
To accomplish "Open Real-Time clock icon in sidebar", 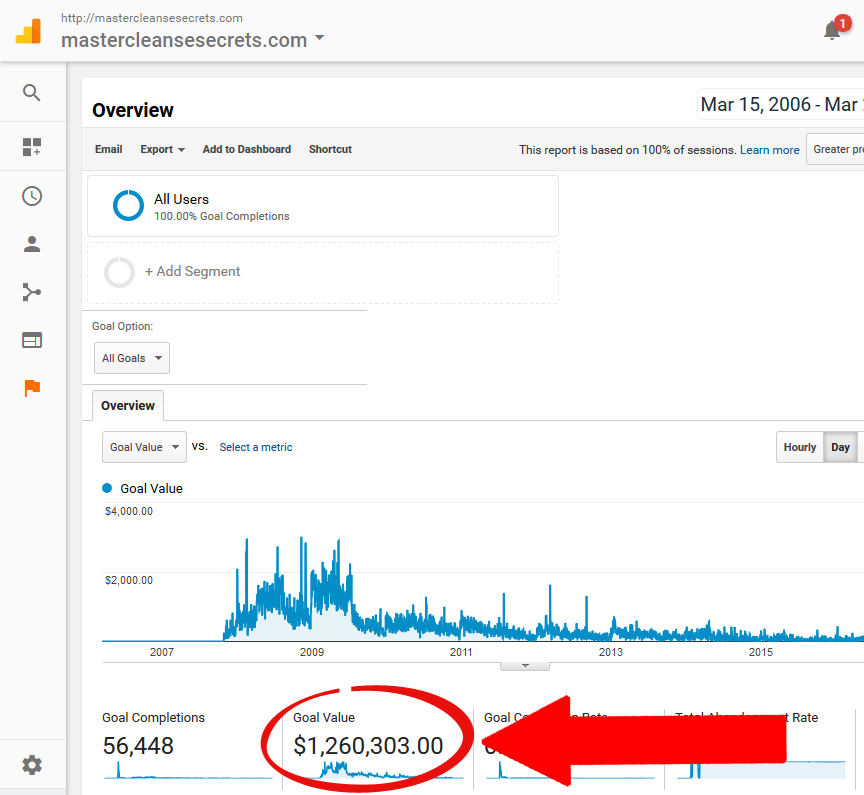I will point(31,196).
